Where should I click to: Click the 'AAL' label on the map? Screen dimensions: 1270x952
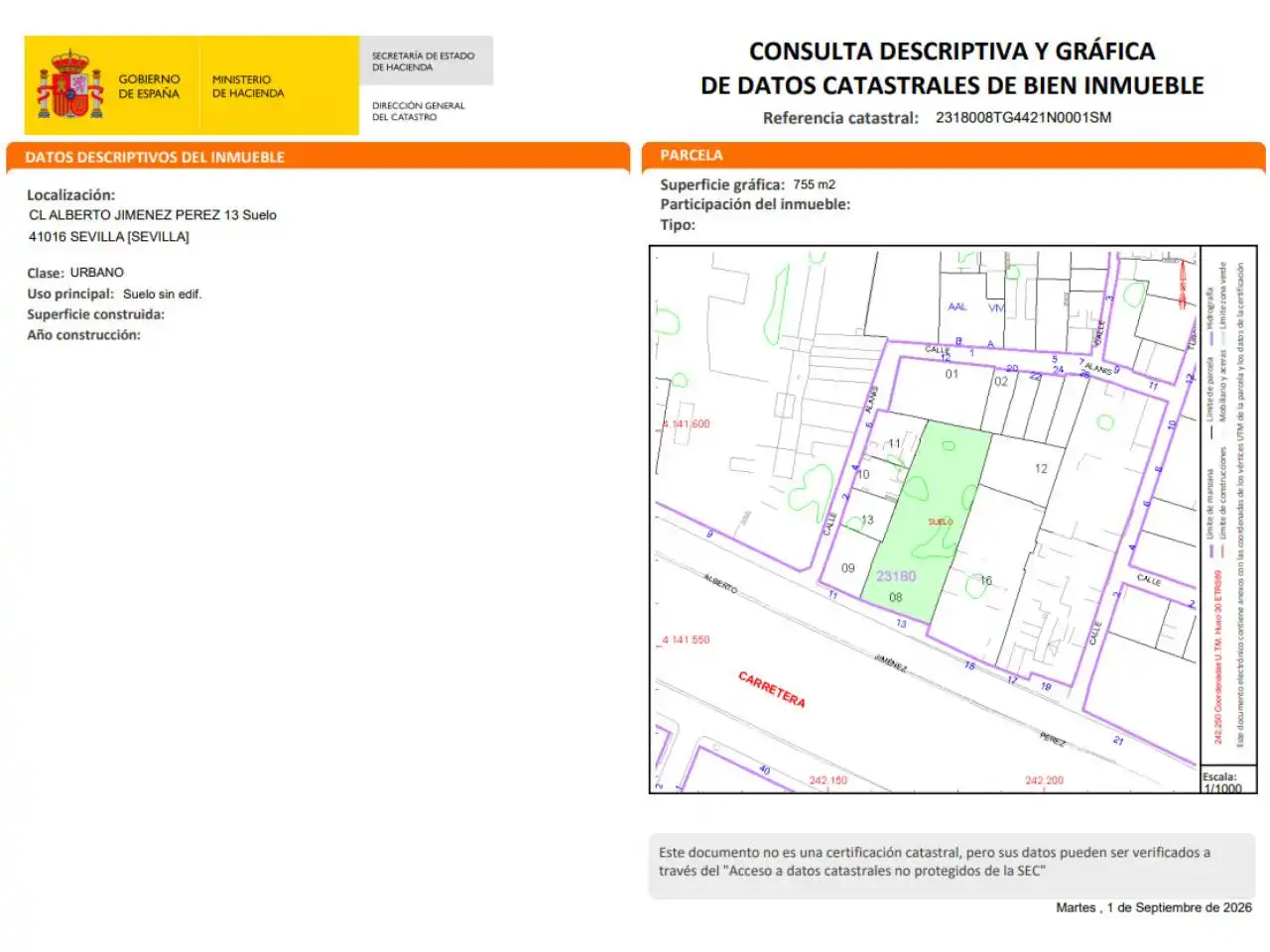coord(956,307)
